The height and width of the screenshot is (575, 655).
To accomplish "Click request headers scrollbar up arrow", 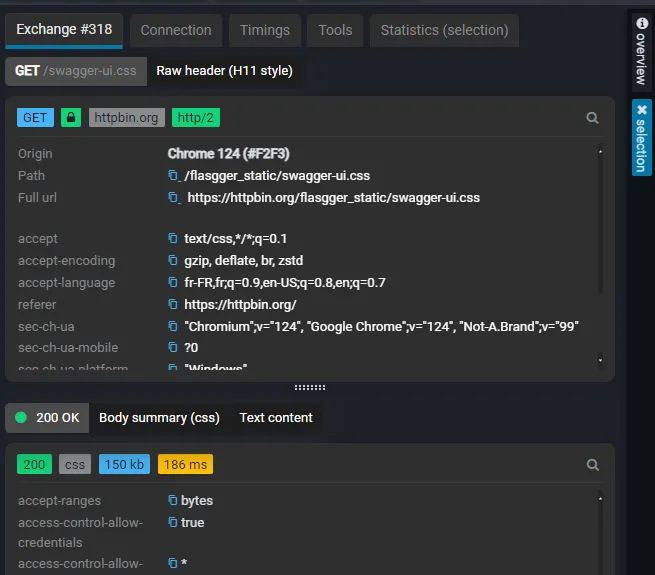I will tap(600, 152).
